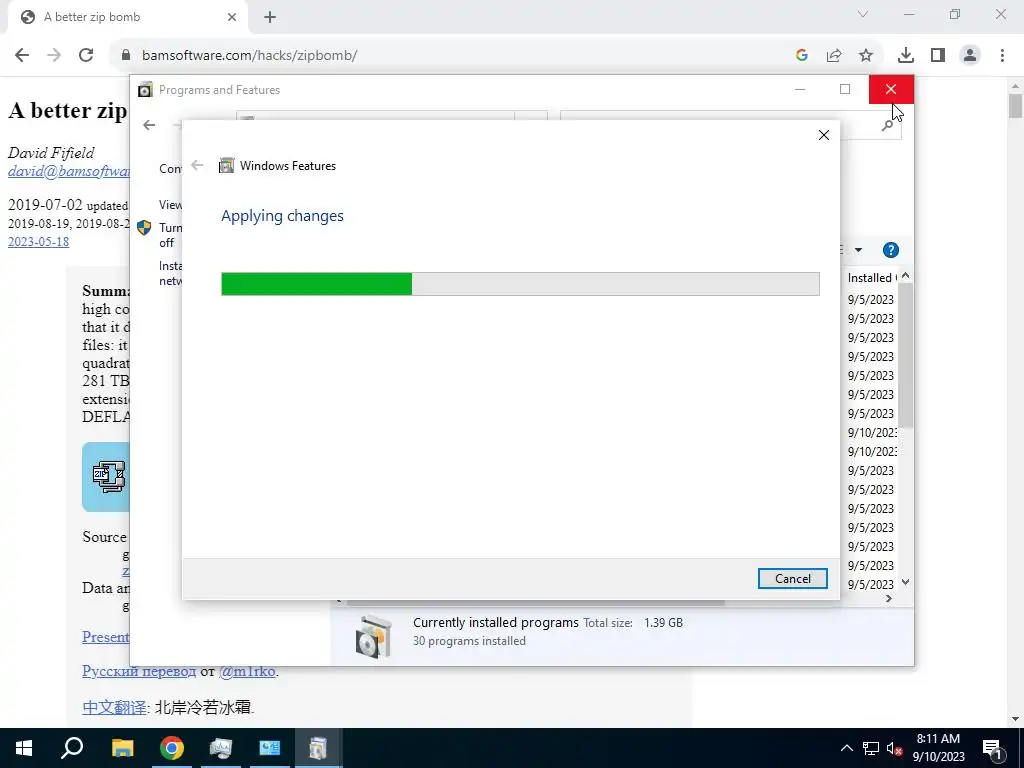This screenshot has height=768, width=1024.
Task: Open help in Programs and Features
Action: tap(890, 250)
